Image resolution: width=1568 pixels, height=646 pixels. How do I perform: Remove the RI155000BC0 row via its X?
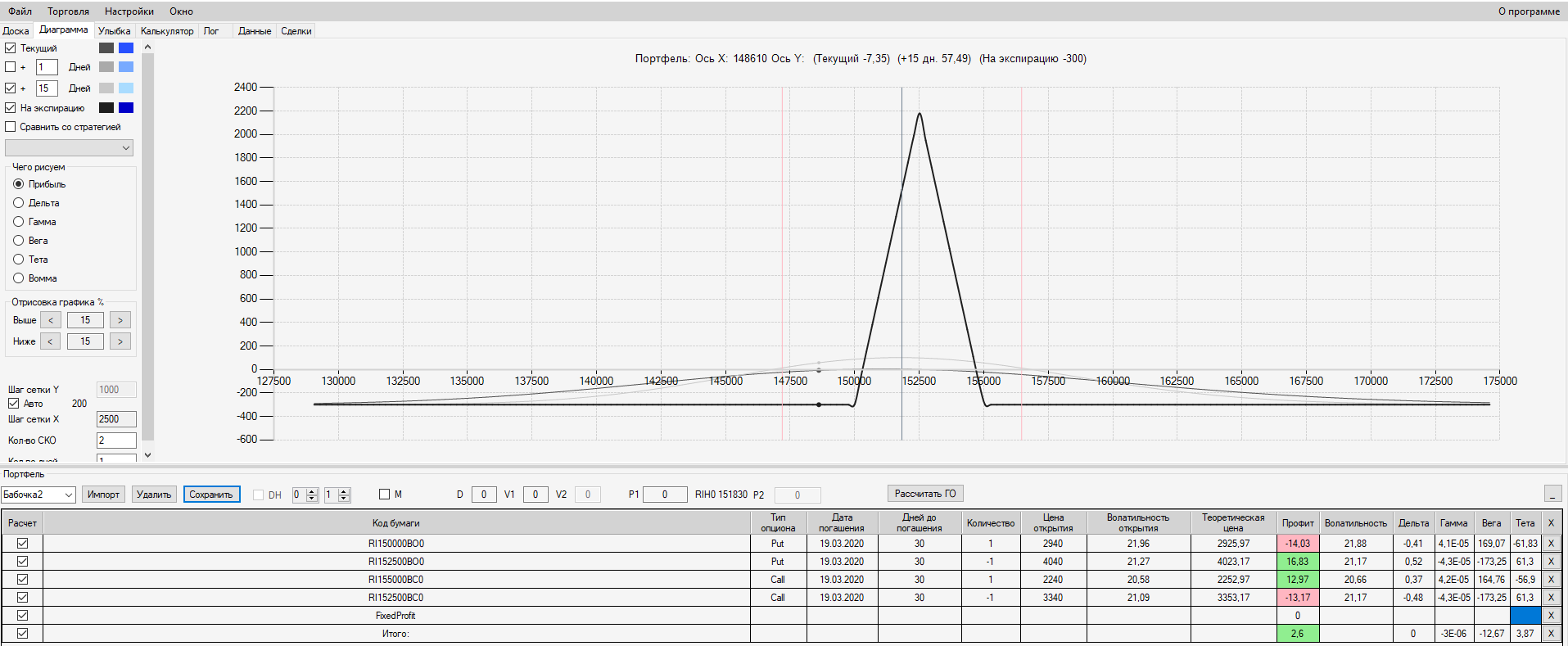[x=1550, y=580]
